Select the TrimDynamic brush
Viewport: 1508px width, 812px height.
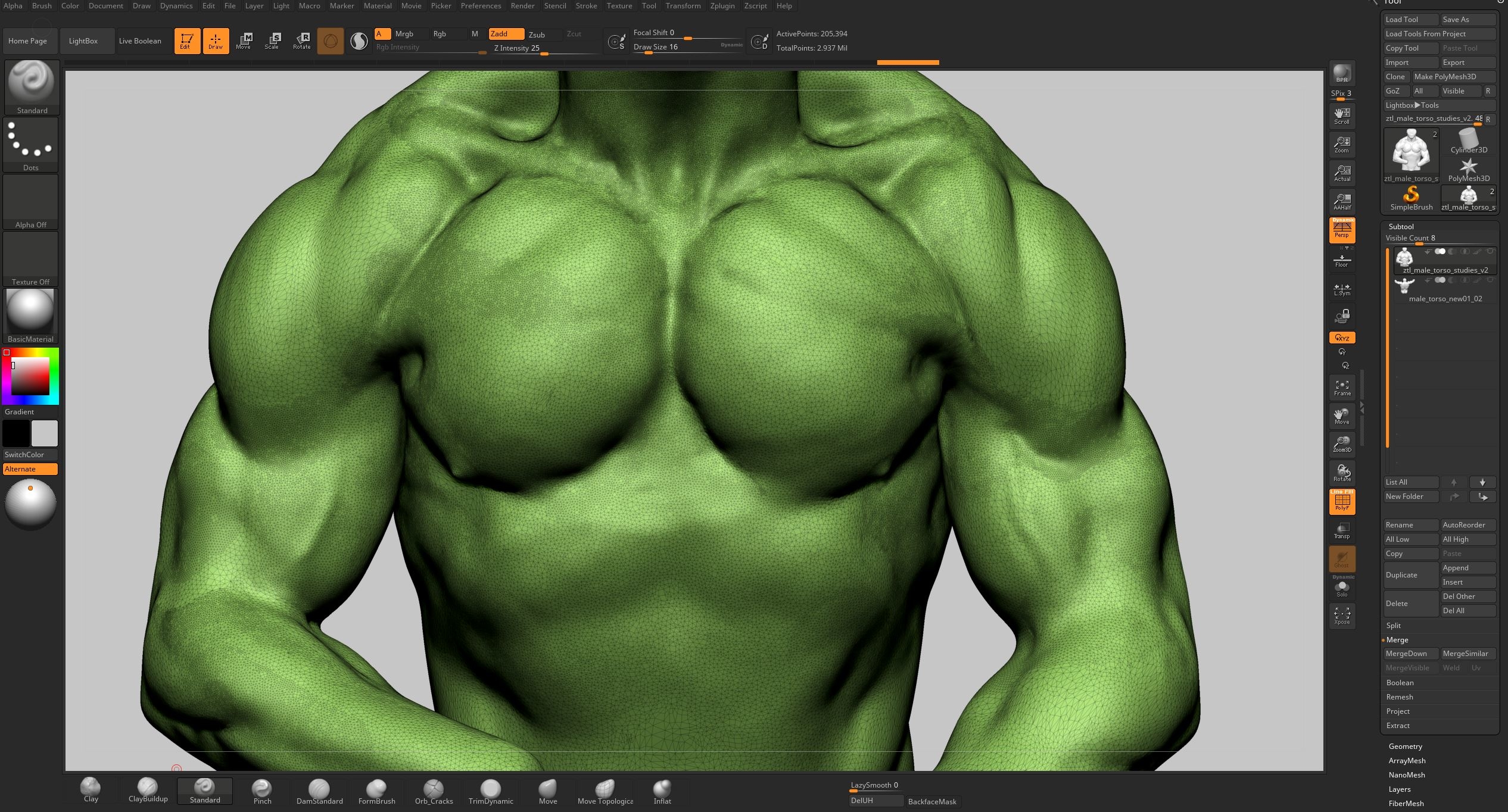[x=491, y=791]
